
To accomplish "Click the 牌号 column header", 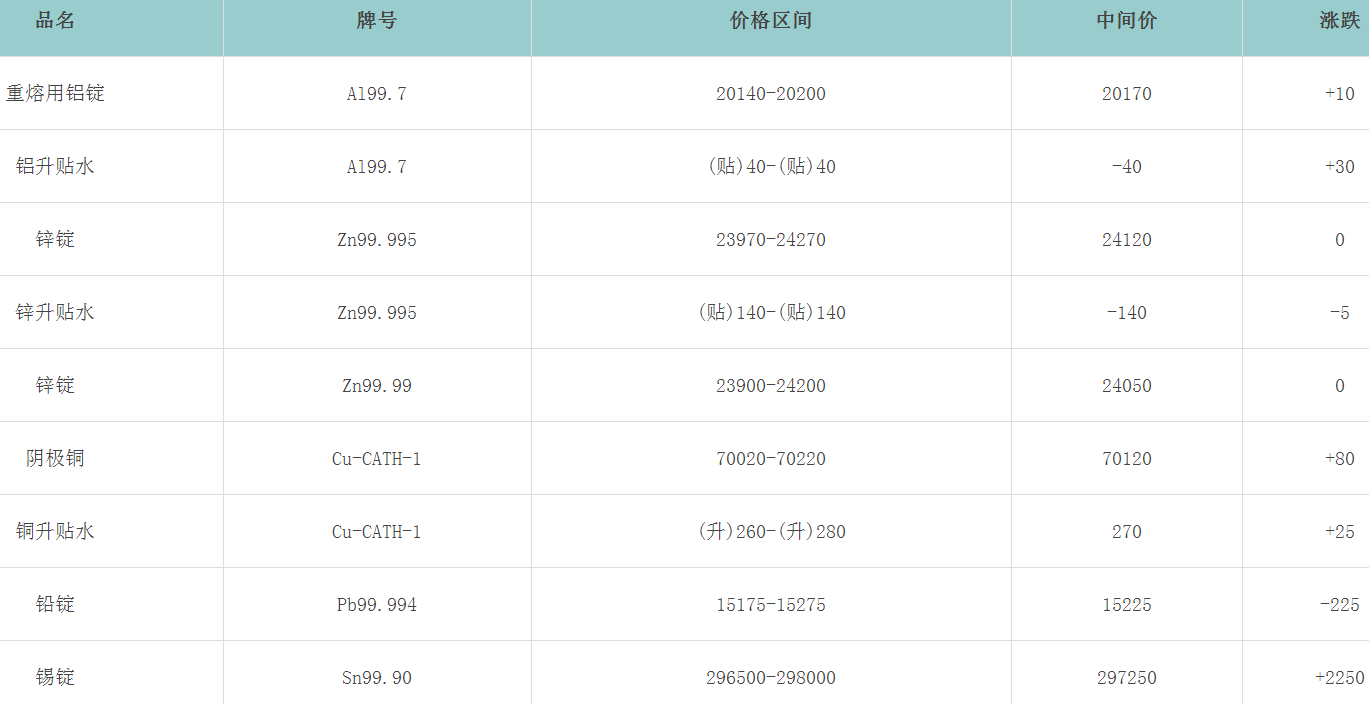I will 376,21.
